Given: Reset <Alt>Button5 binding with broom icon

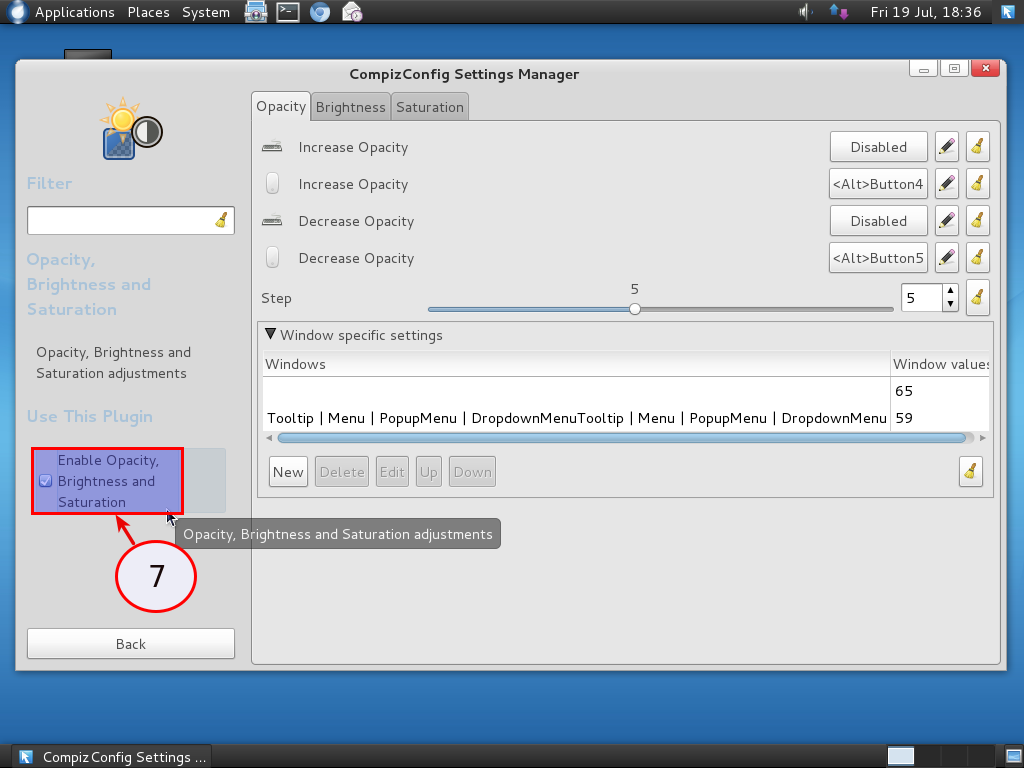Looking at the screenshot, I should (x=977, y=258).
